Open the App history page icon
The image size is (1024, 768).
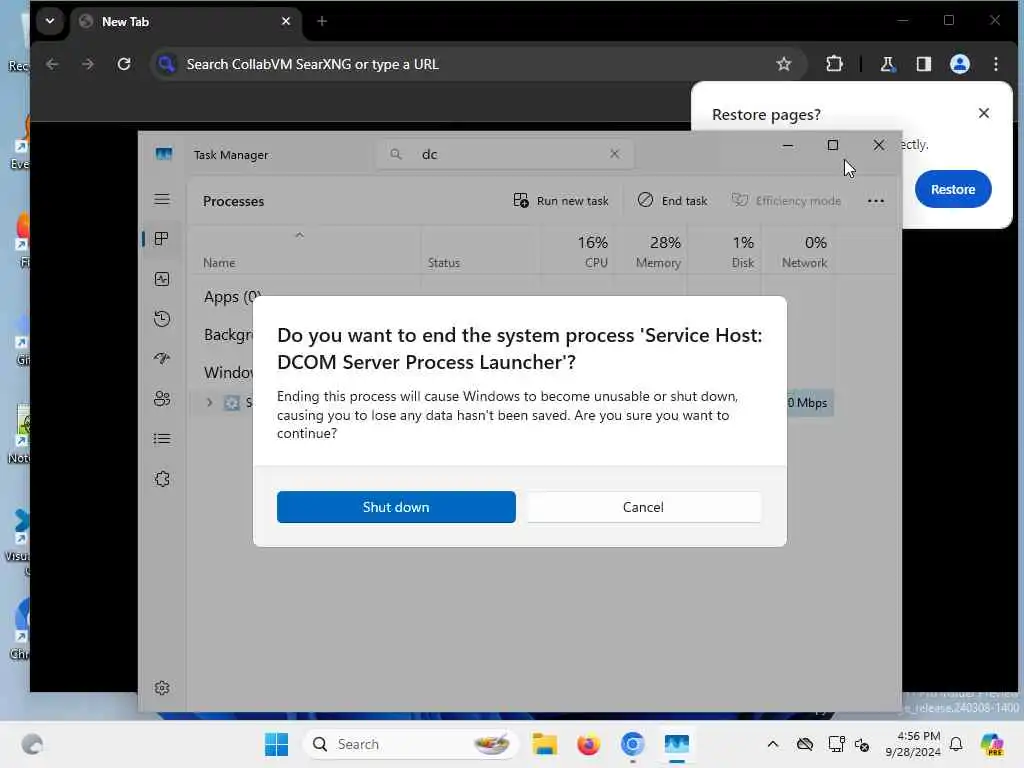coord(162,319)
